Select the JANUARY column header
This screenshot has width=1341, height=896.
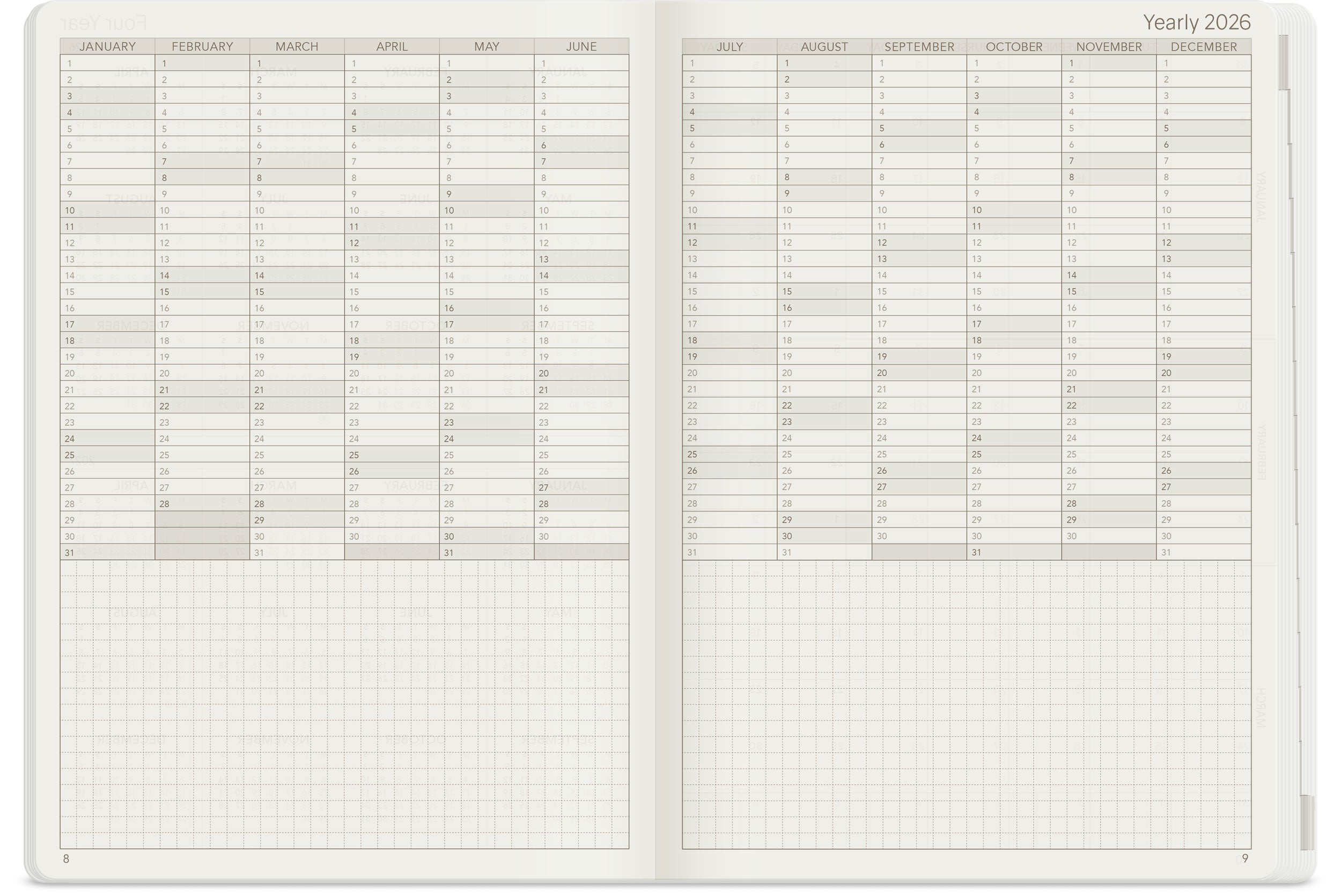click(106, 46)
